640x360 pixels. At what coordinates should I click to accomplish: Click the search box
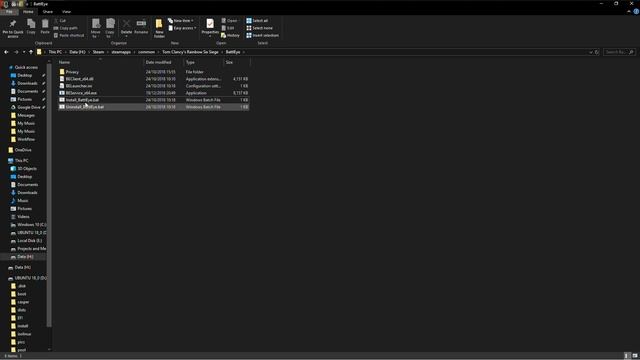[x=619, y=52]
